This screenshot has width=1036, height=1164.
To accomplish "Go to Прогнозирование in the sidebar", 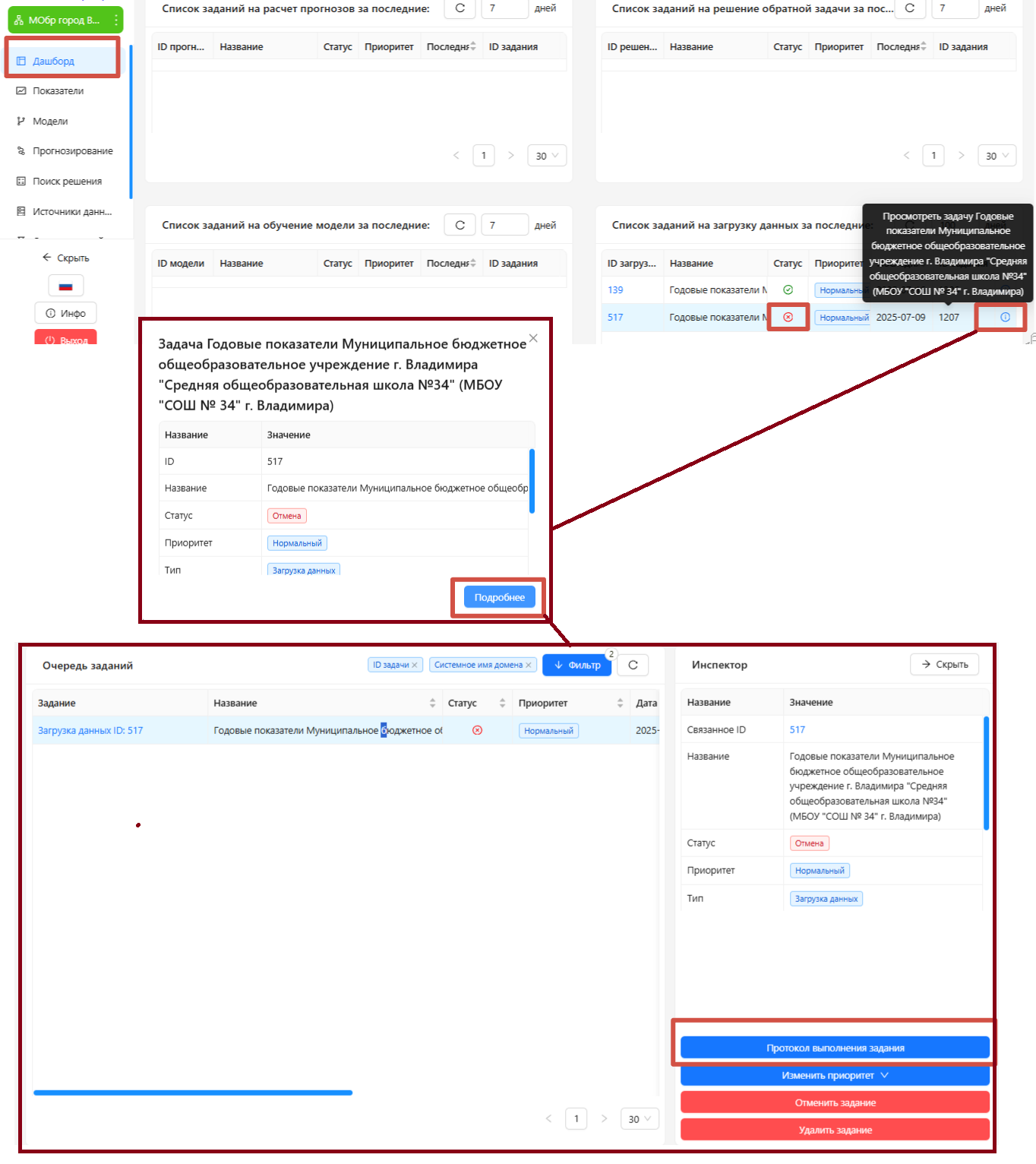I will point(72,151).
